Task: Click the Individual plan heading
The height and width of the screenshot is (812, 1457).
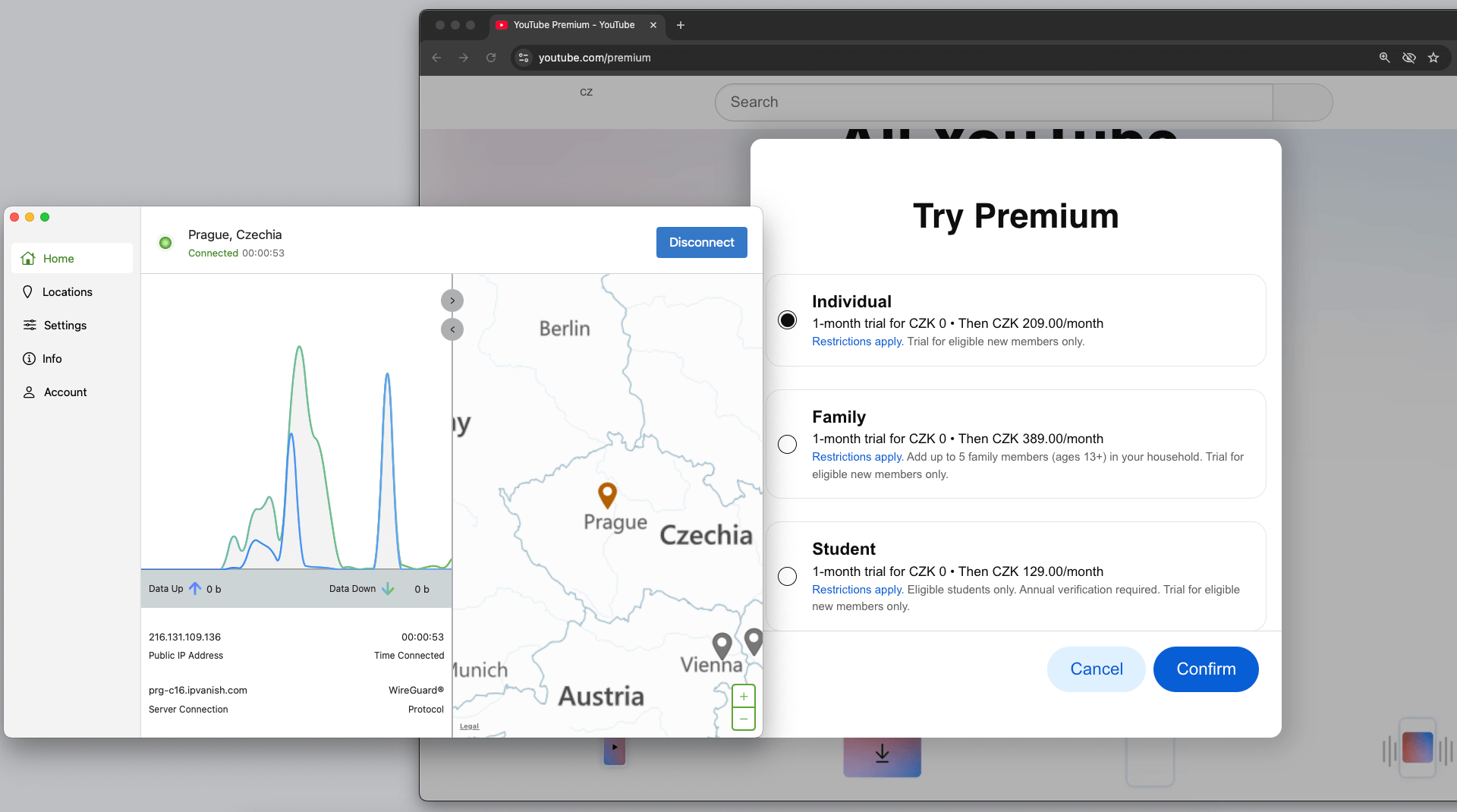Action: 851,301
